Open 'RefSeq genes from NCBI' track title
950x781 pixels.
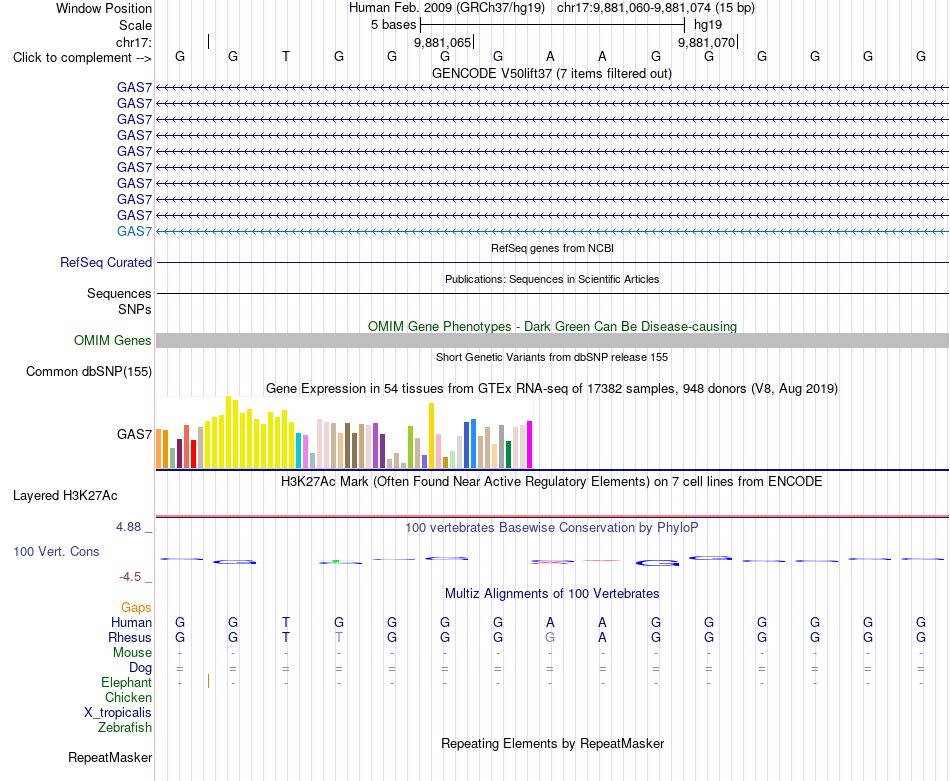pyautogui.click(x=552, y=248)
